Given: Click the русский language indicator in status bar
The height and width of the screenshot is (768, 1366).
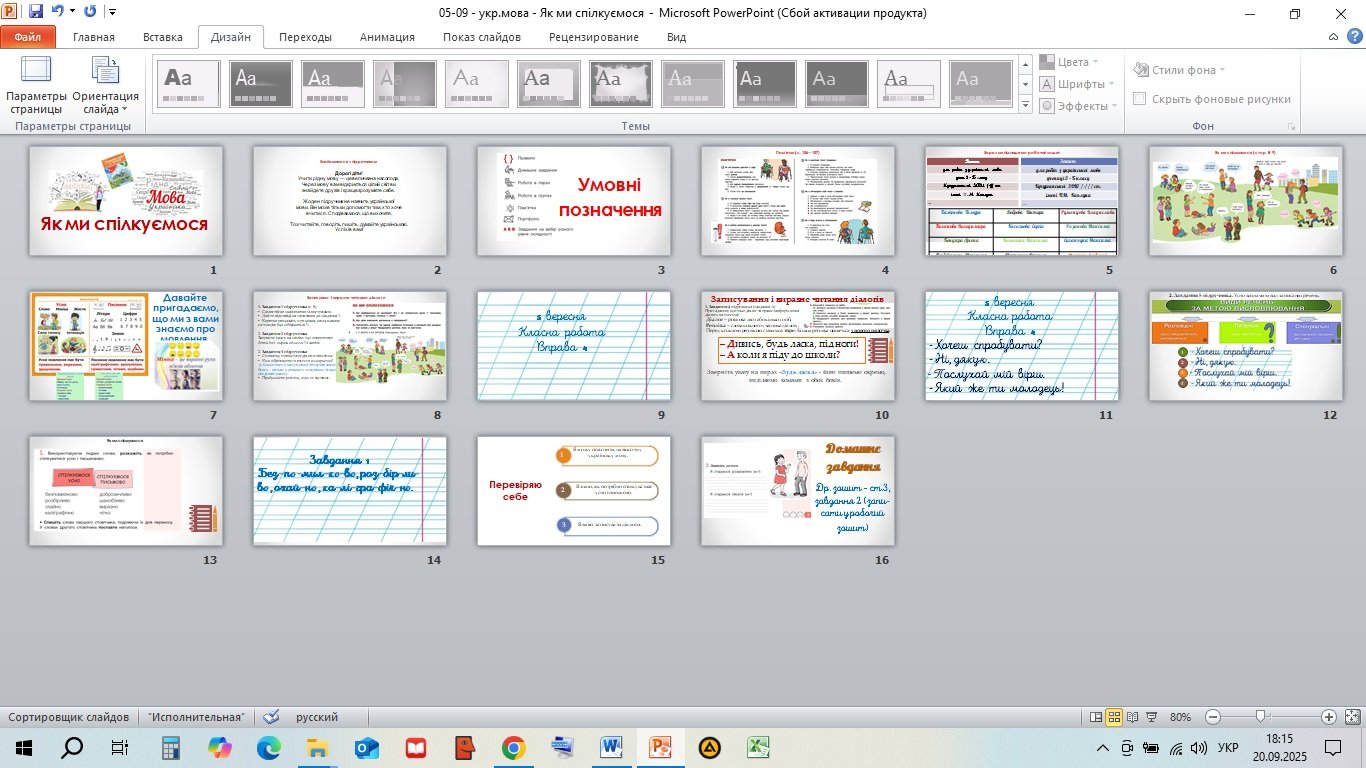Looking at the screenshot, I should click(x=316, y=717).
